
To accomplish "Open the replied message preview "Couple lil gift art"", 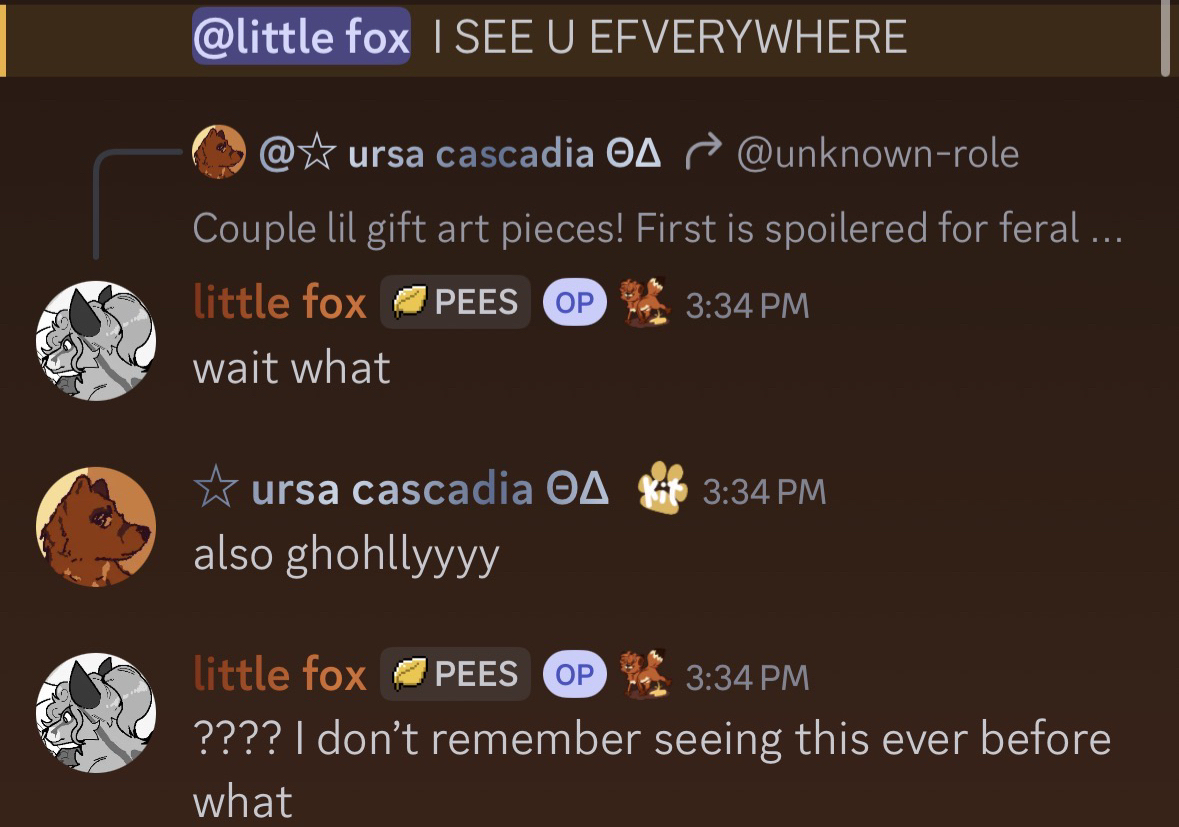I will coord(656,229).
